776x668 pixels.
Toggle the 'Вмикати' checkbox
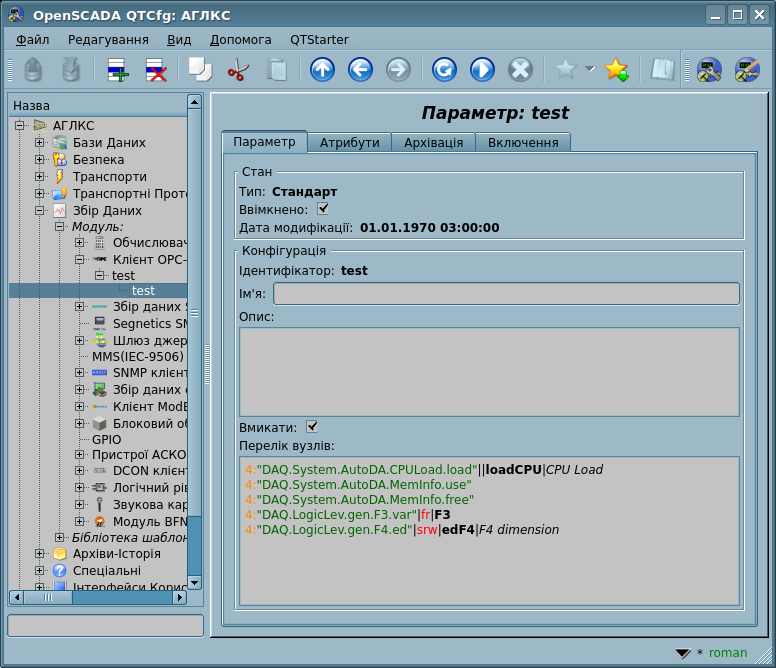click(x=312, y=427)
